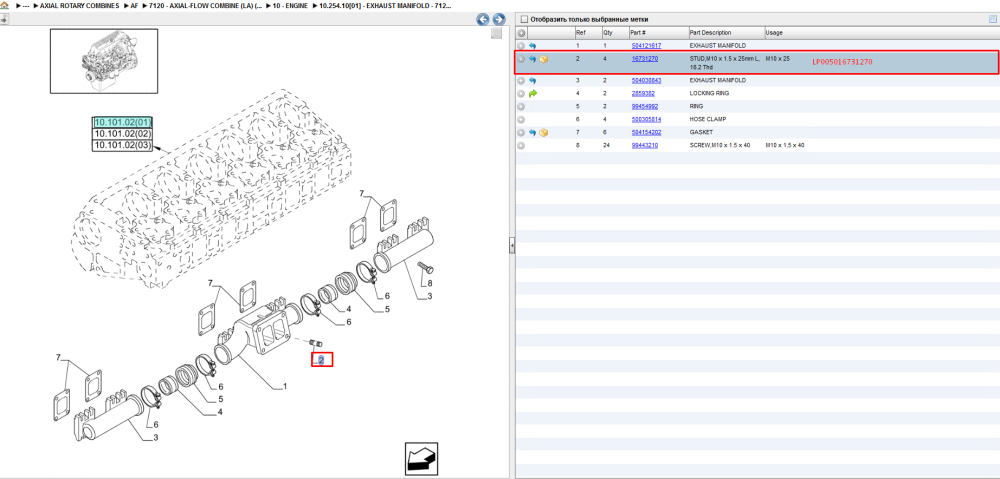This screenshot has width=1000, height=479.
Task: Select the HOSE CLAMP description text
Action: pyautogui.click(x=708, y=119)
